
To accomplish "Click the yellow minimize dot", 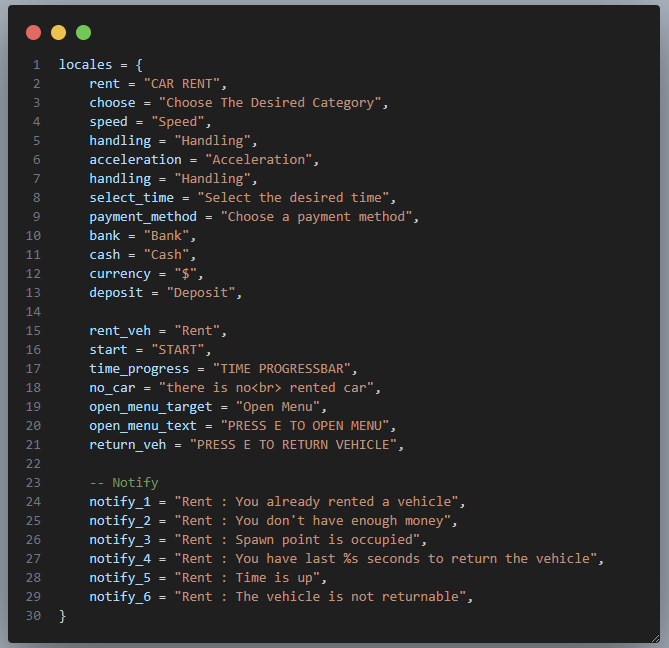I will point(58,33).
